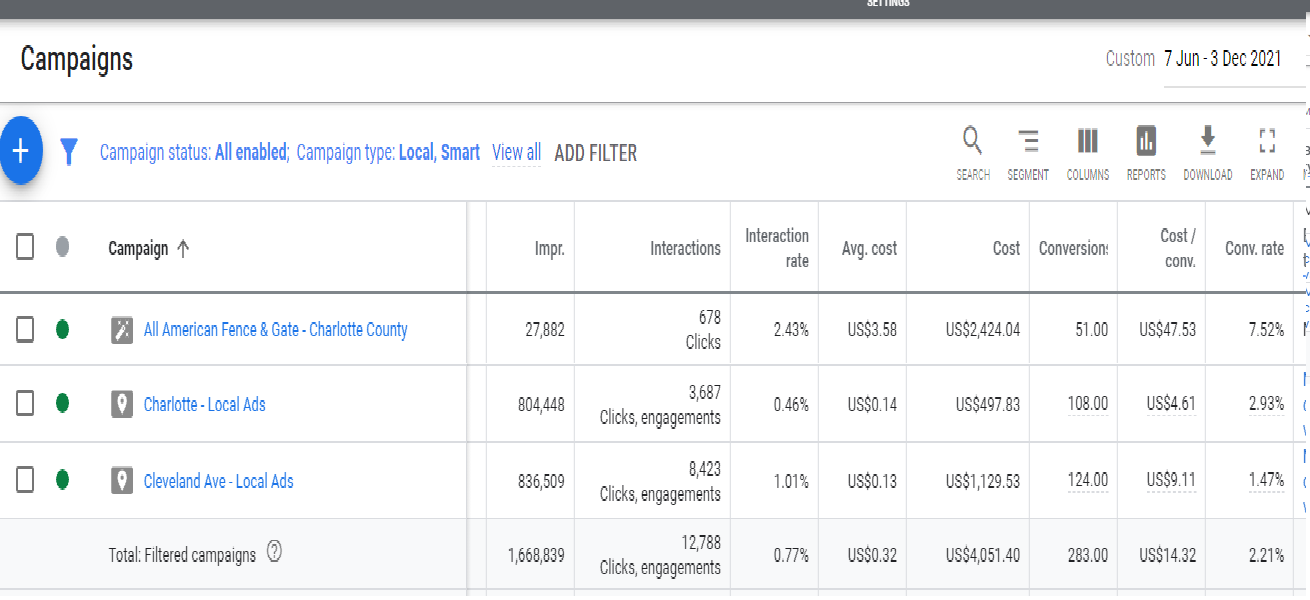1310x600 pixels.
Task: Click the blue plus new campaign button
Action: click(21, 152)
